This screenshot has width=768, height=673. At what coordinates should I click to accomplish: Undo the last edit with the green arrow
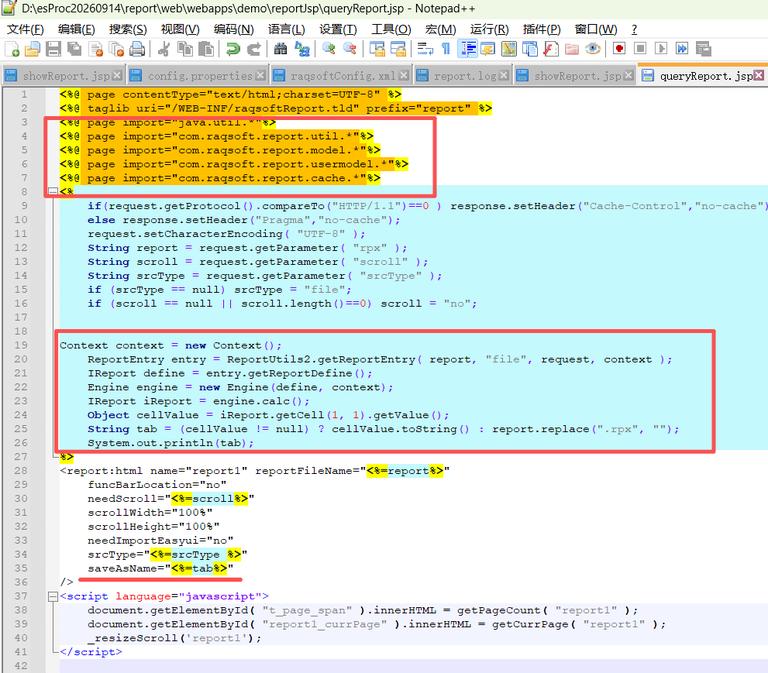tap(233, 49)
